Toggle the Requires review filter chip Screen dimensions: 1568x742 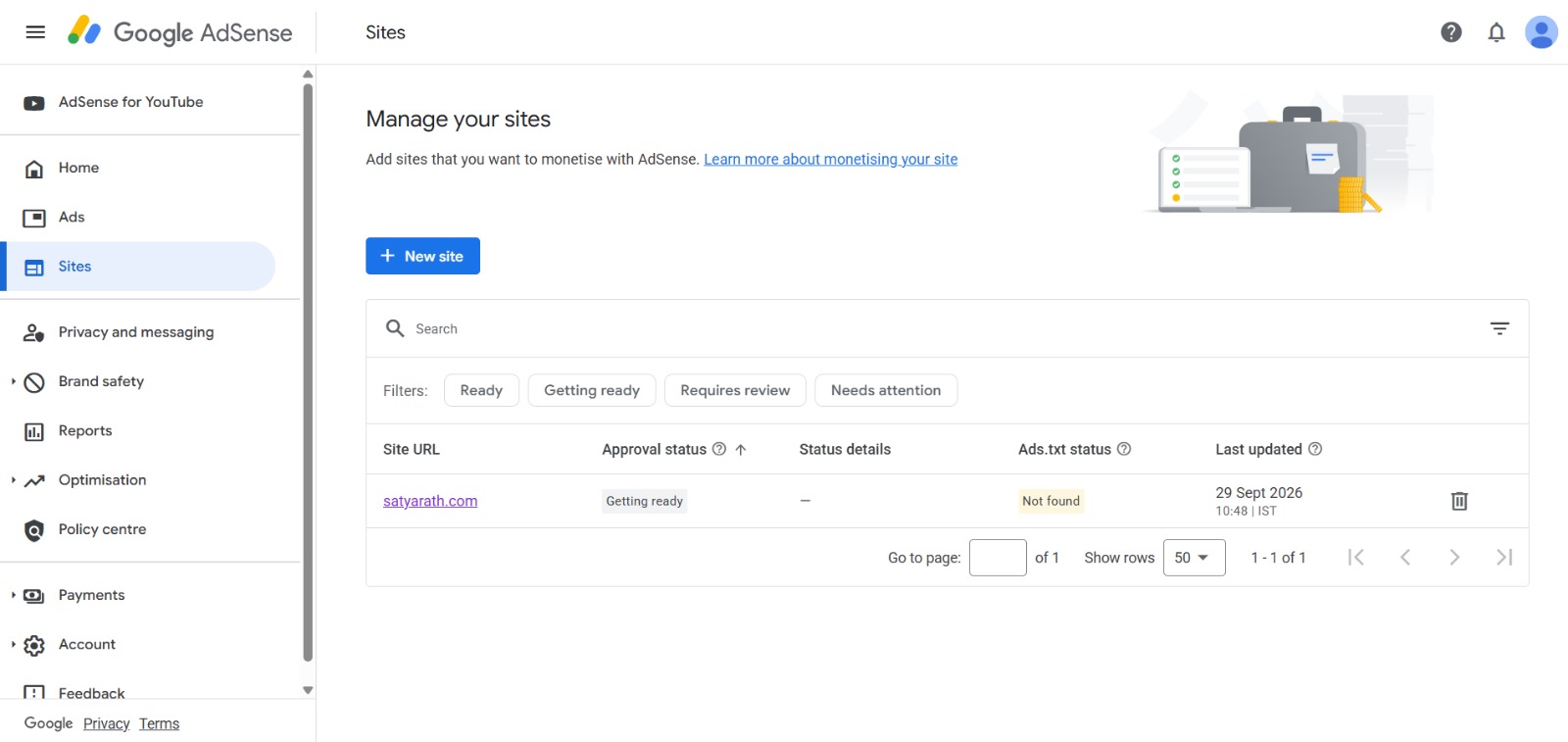click(735, 390)
